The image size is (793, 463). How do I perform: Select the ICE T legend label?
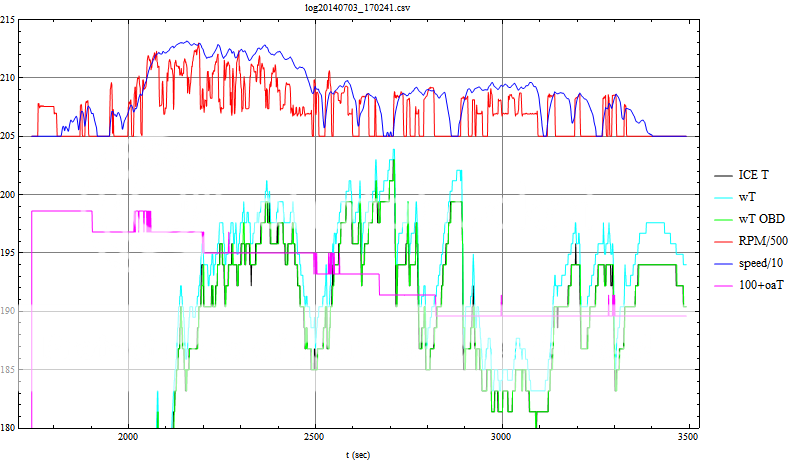(x=754, y=175)
